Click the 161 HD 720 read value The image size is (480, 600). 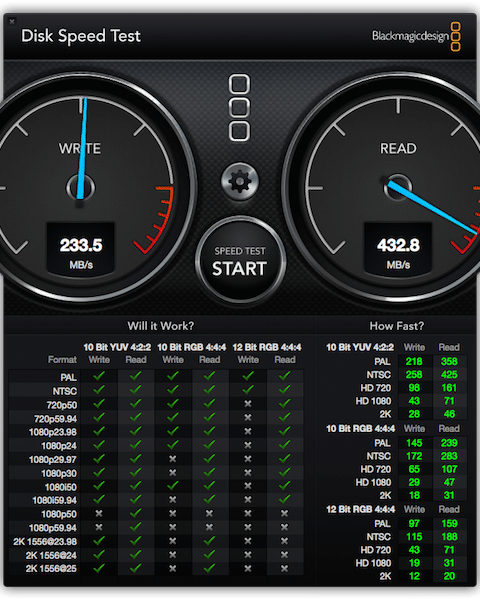pyautogui.click(x=449, y=388)
